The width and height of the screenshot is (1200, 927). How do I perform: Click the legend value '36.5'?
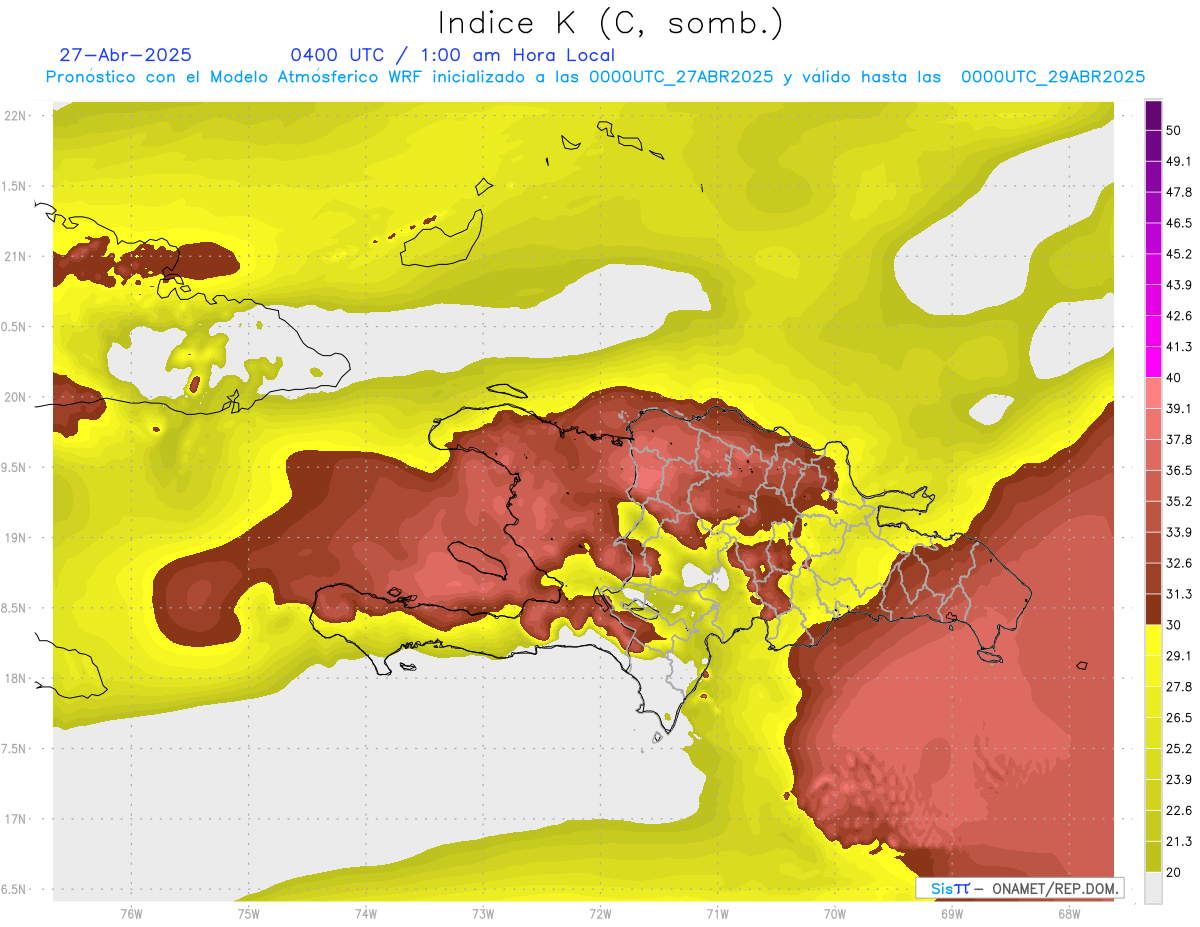(1179, 470)
